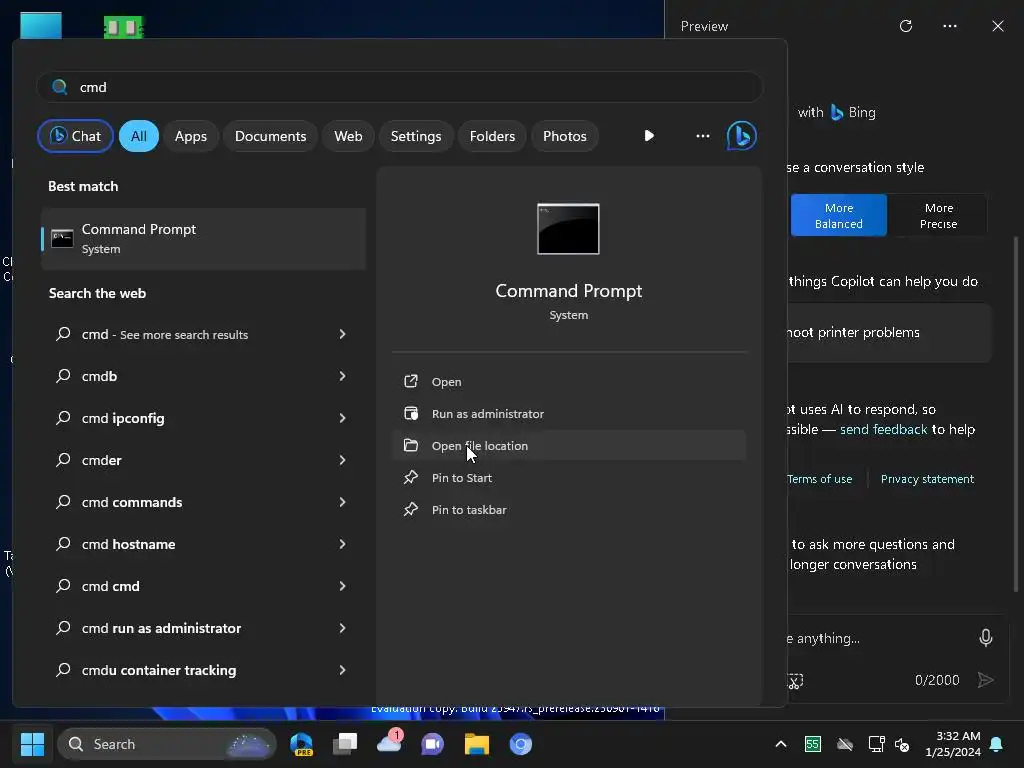This screenshot has width=1024, height=768.
Task: Expand the cmdb suggestion arrow
Action: tap(342, 376)
